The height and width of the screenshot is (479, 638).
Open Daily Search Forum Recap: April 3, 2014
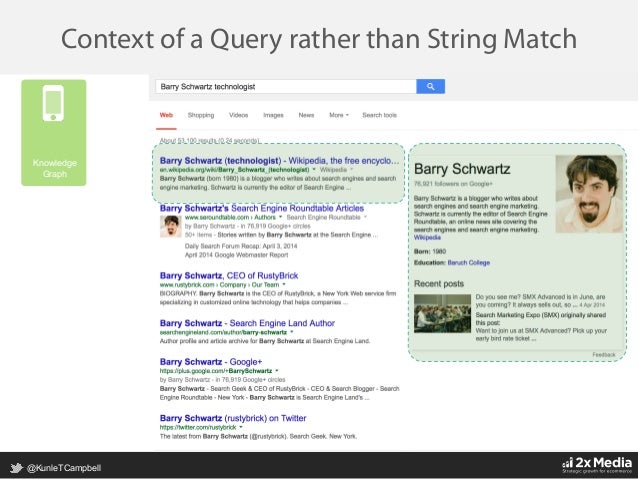pos(241,246)
